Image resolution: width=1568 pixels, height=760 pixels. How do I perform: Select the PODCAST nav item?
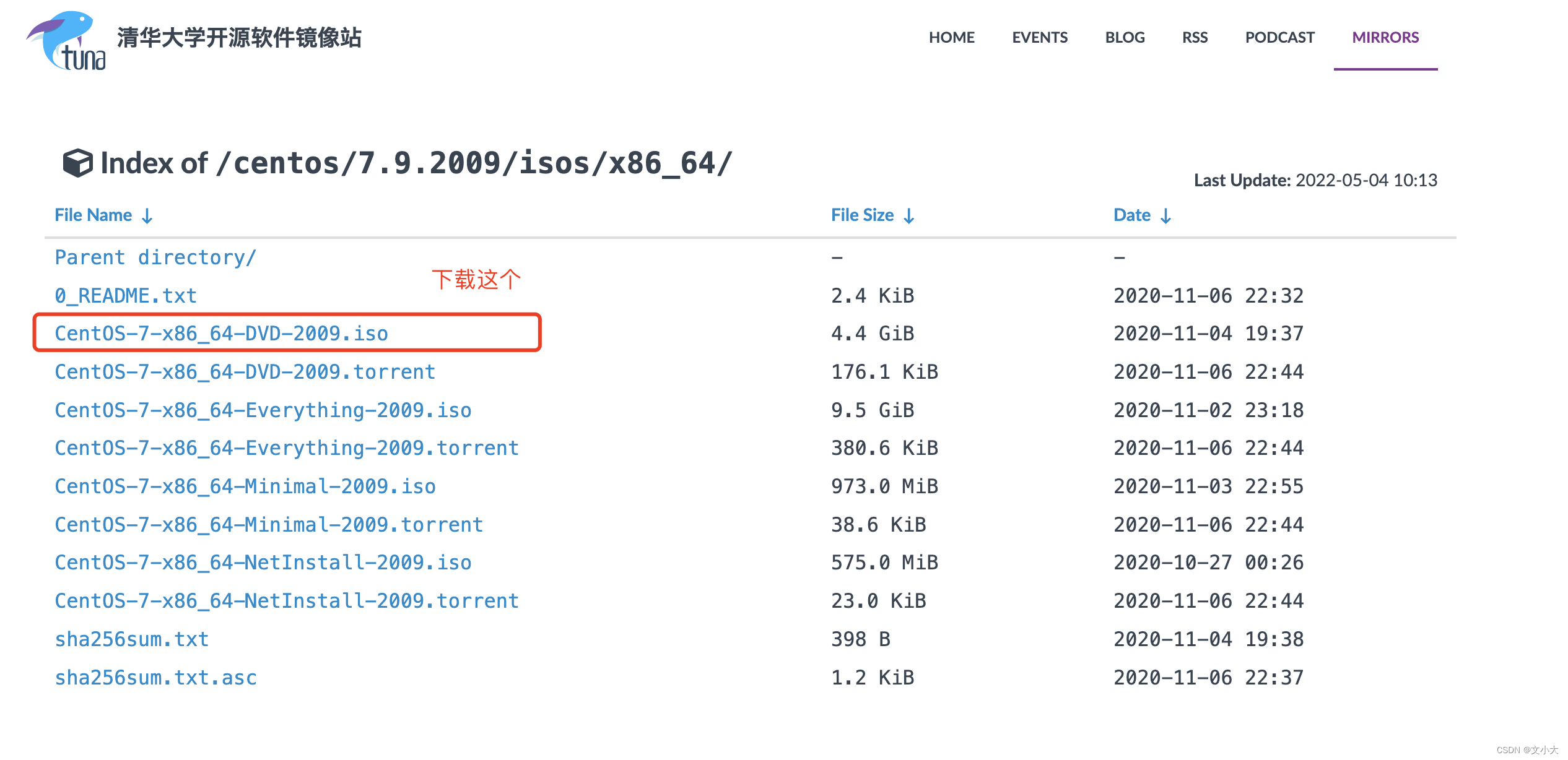(x=1279, y=37)
